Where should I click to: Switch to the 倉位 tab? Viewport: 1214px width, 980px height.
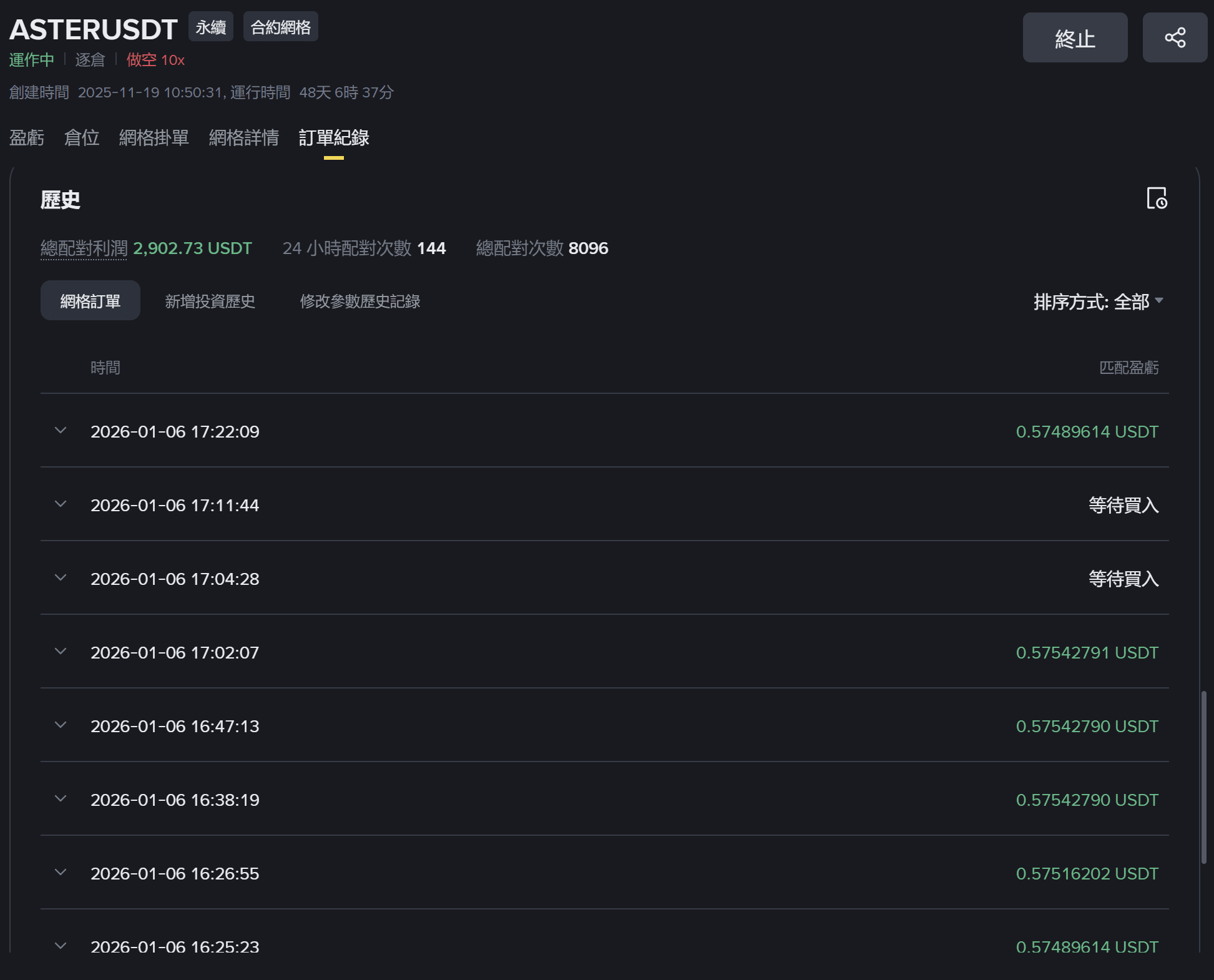(82, 137)
